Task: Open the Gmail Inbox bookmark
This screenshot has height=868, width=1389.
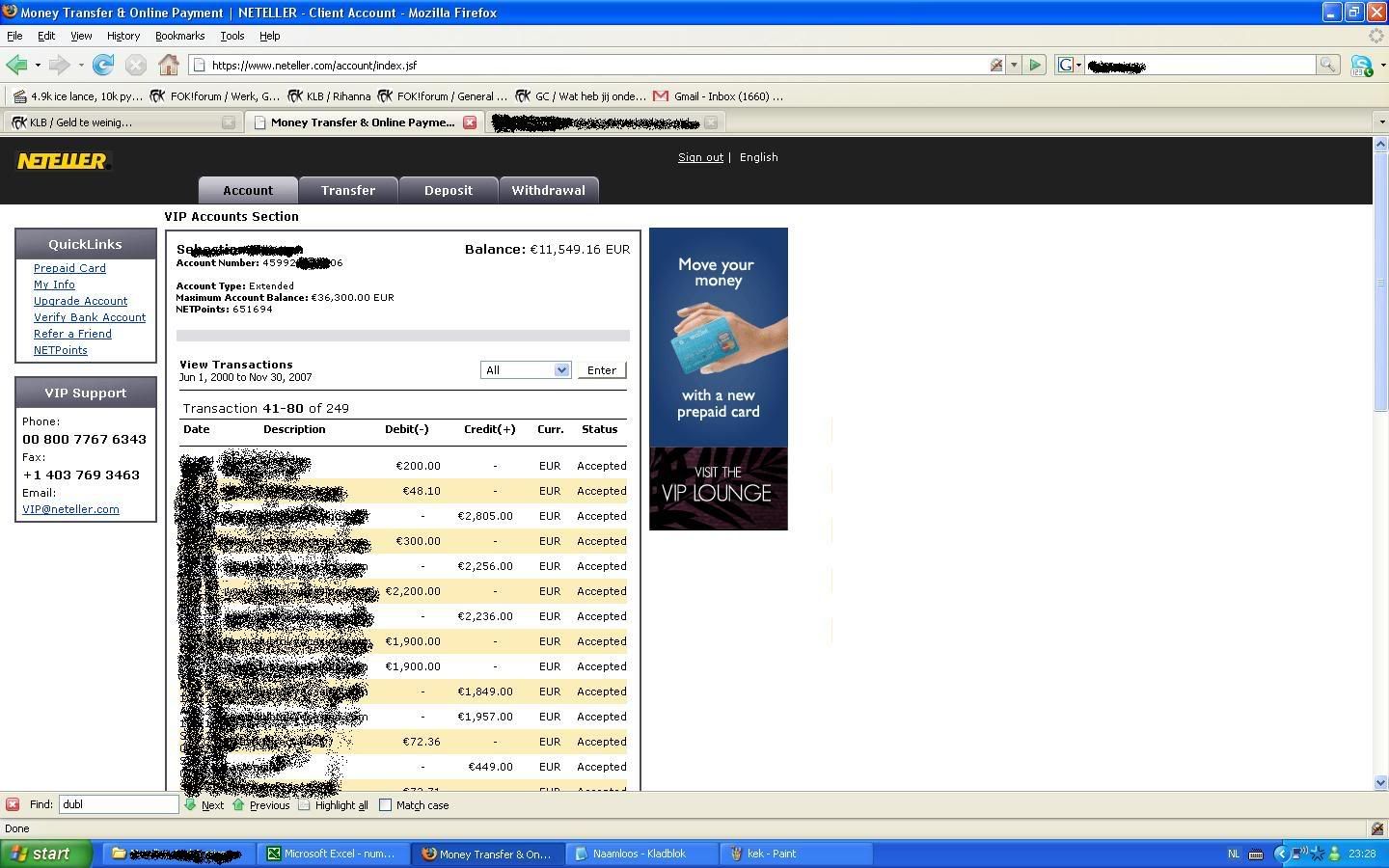Action: coord(718,95)
